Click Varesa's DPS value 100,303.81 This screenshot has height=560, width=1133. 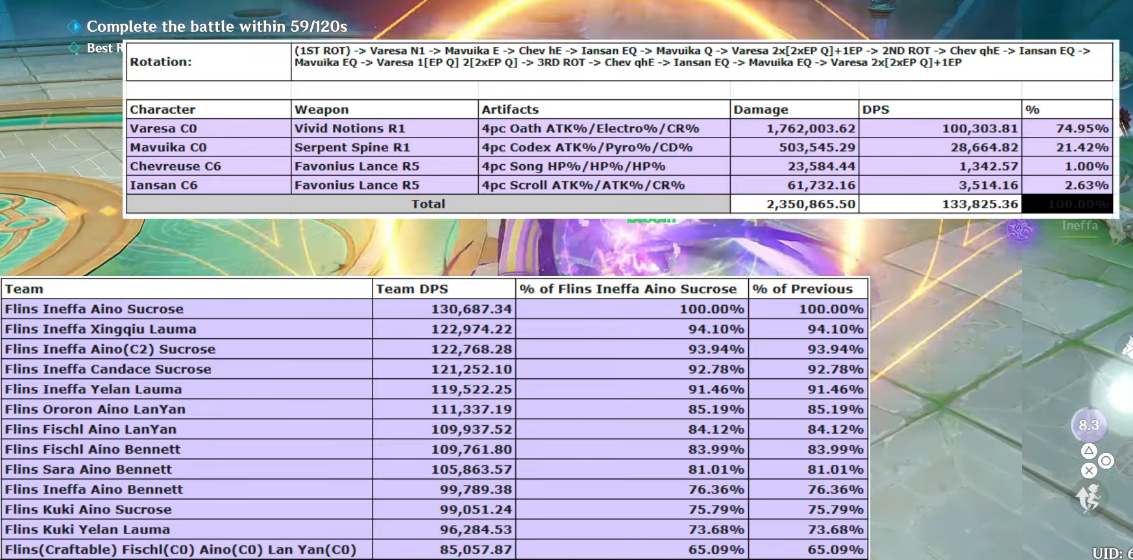tap(941, 129)
